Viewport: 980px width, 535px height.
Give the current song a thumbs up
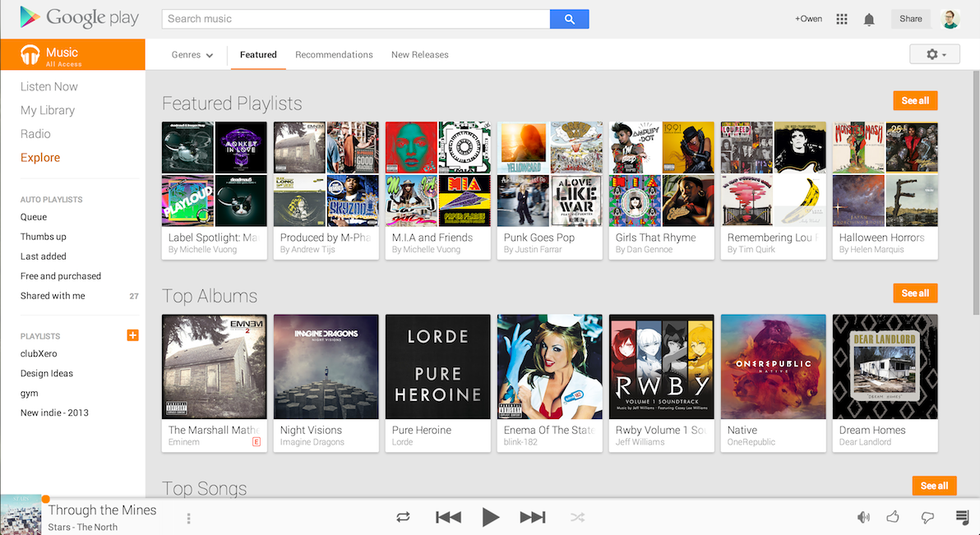click(894, 517)
